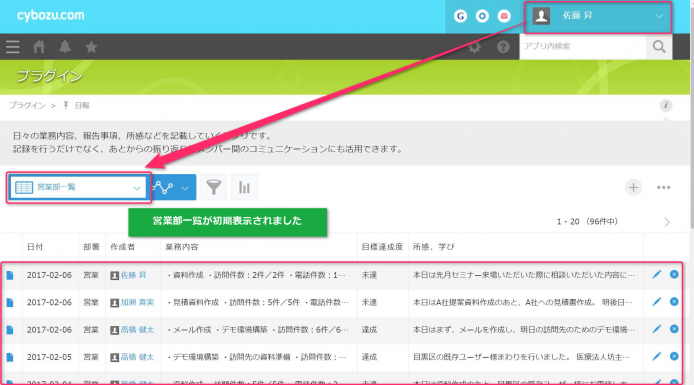Open the hamburger menu icon
The height and width of the screenshot is (385, 694).
[x=12, y=46]
